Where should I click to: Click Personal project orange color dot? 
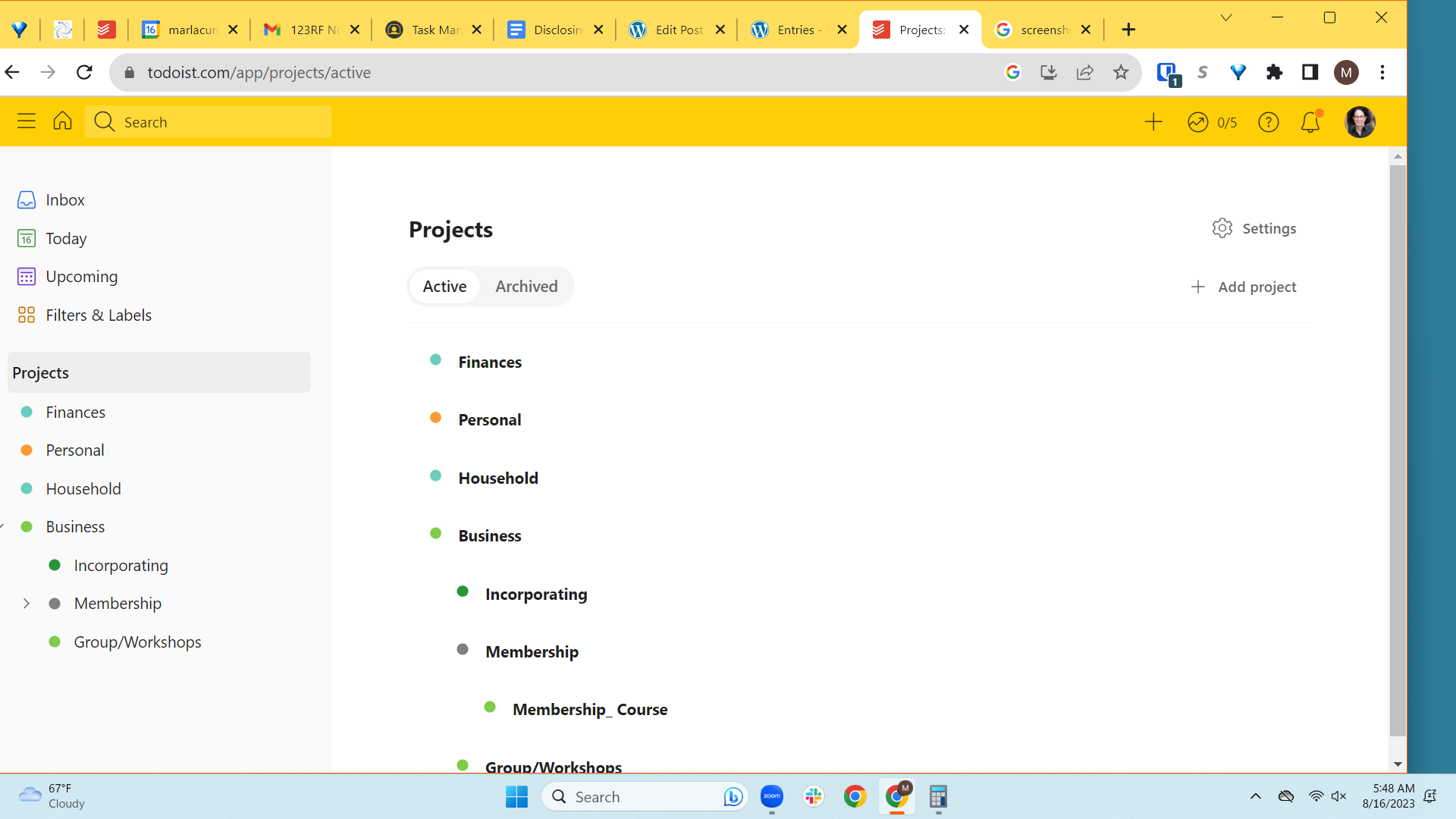[435, 418]
